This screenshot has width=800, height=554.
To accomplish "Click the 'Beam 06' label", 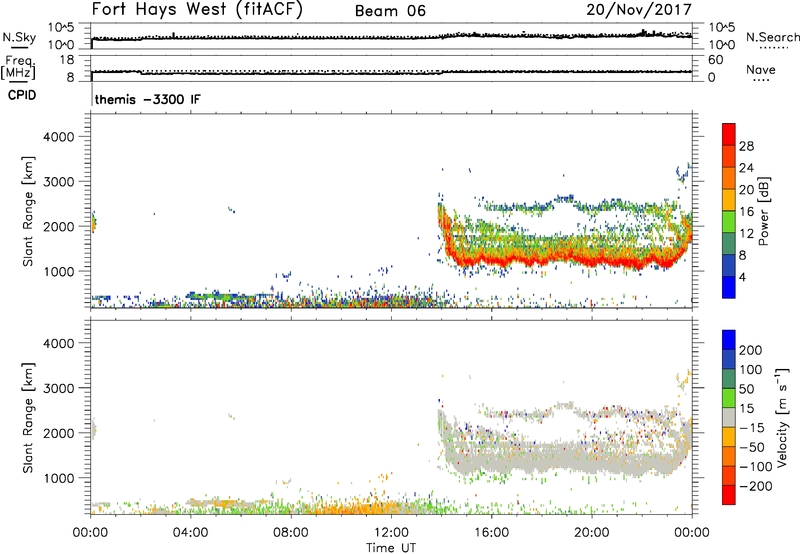I will pos(390,11).
